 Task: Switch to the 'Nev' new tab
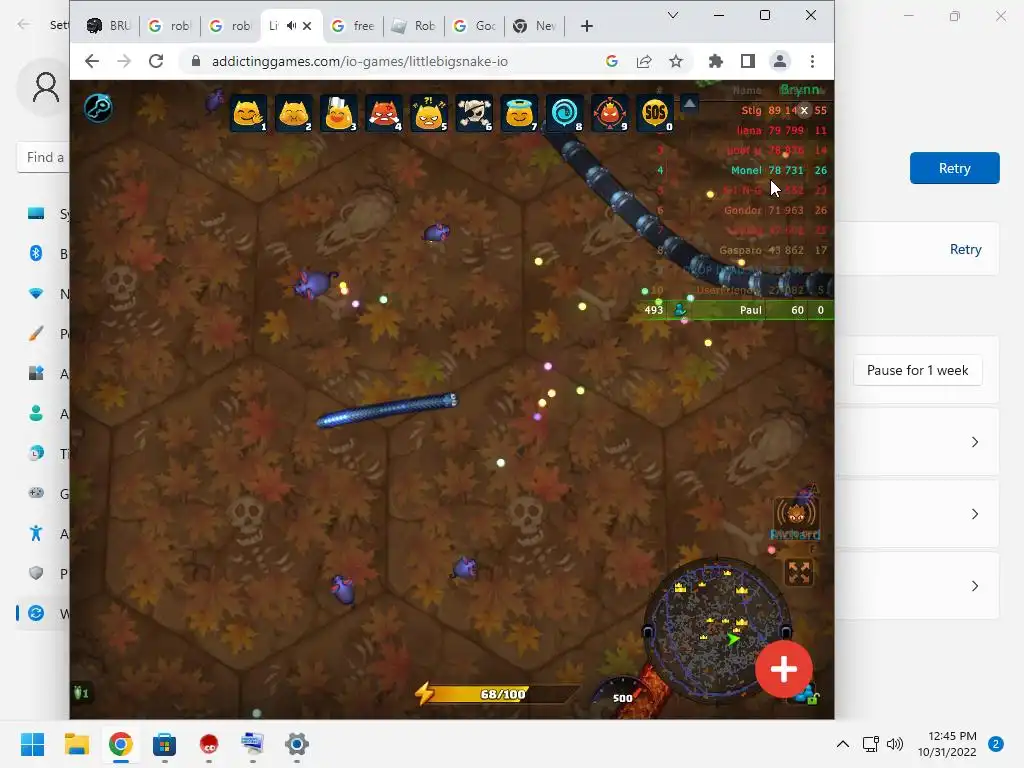[x=535, y=26]
